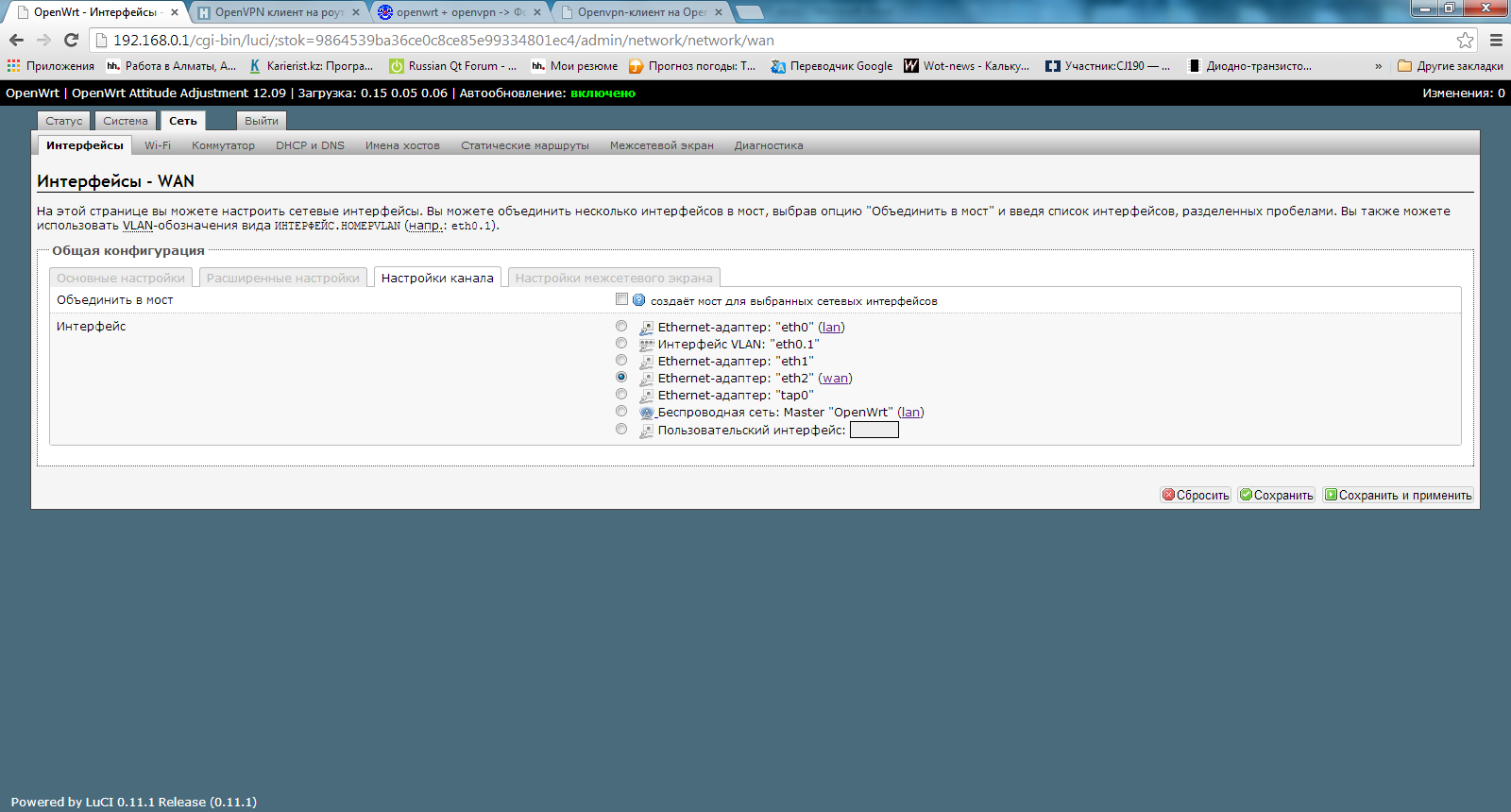Follow lan link beside wireless OpenWrt
1511x812 pixels.
[x=910, y=413]
